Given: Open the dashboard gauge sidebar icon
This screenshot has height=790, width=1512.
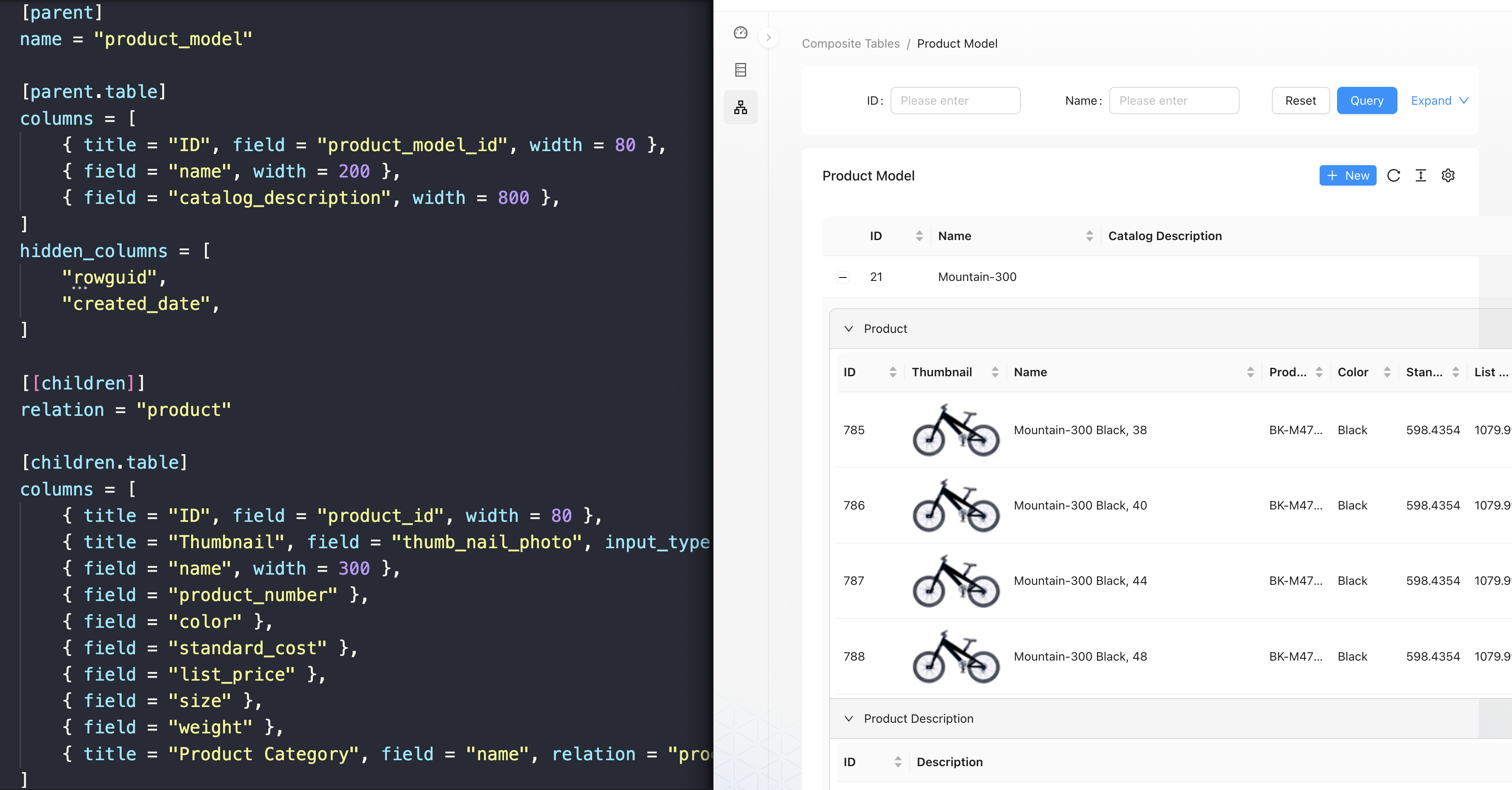Looking at the screenshot, I should 740,33.
